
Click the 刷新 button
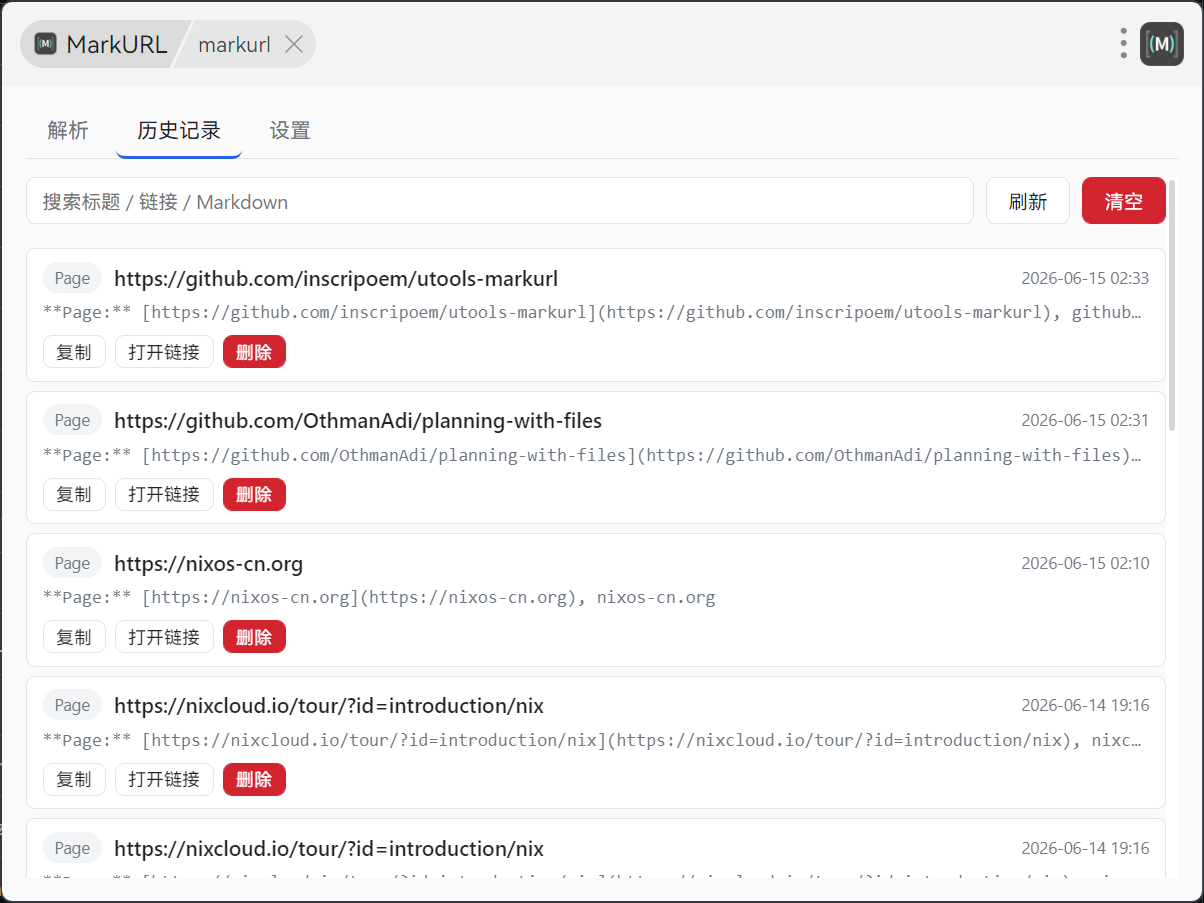[1028, 201]
